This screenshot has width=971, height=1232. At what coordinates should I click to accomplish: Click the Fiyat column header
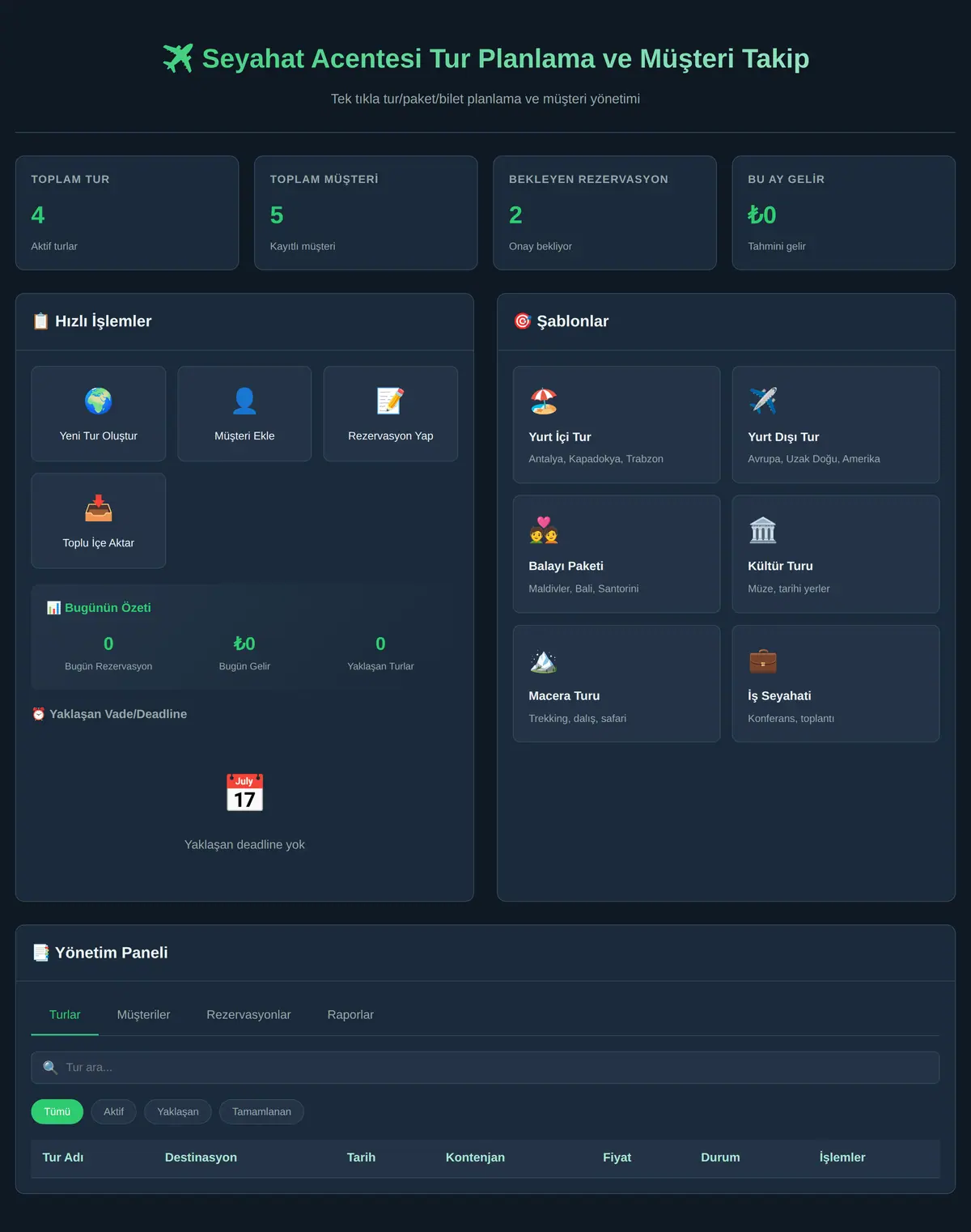[x=617, y=1158]
